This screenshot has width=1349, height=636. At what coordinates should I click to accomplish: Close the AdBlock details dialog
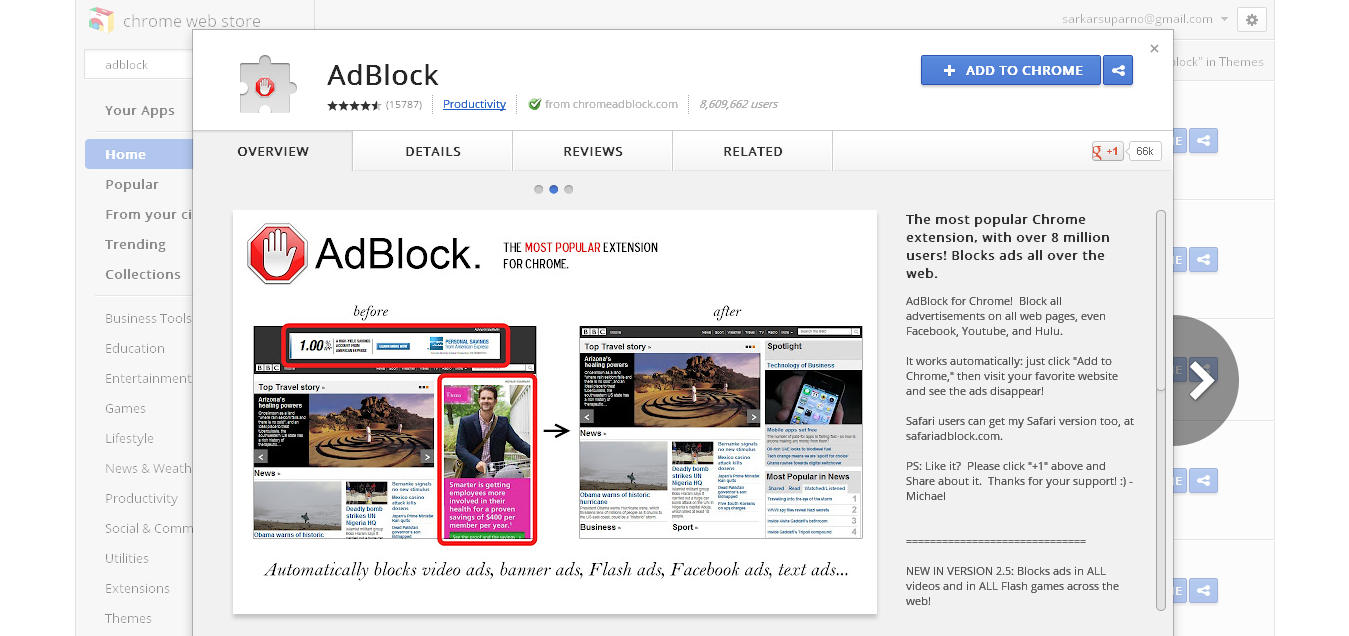[x=1154, y=49]
